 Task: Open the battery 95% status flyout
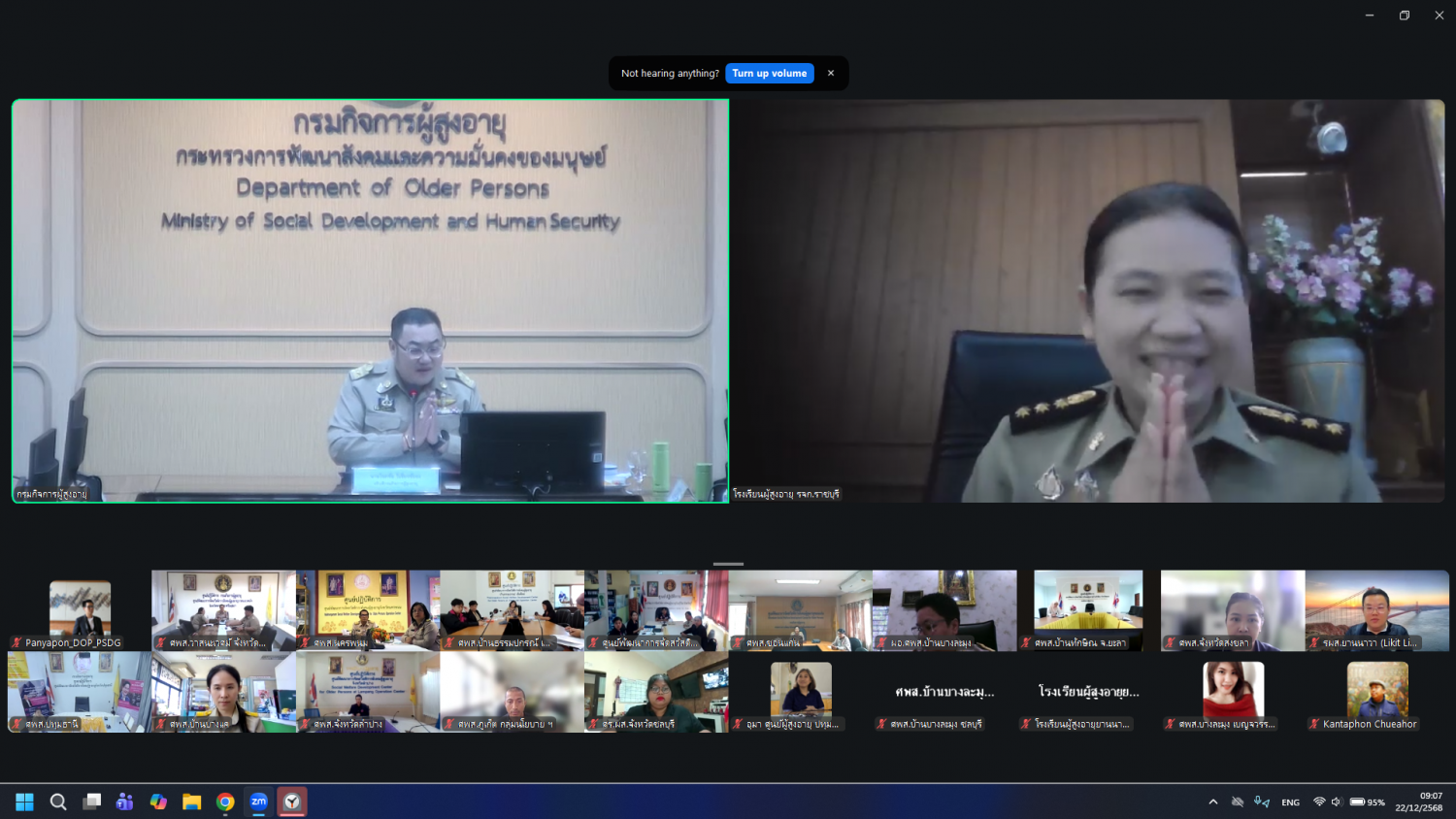click(1367, 803)
